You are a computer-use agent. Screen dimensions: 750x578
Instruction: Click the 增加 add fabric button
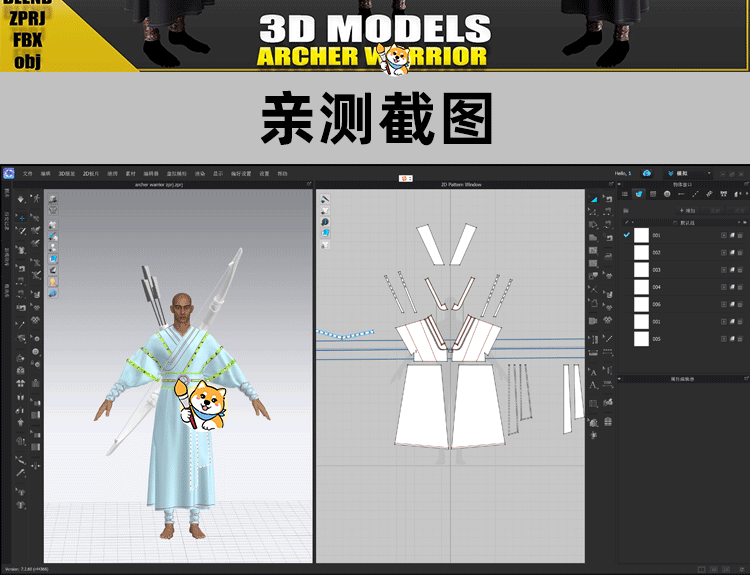[688, 211]
